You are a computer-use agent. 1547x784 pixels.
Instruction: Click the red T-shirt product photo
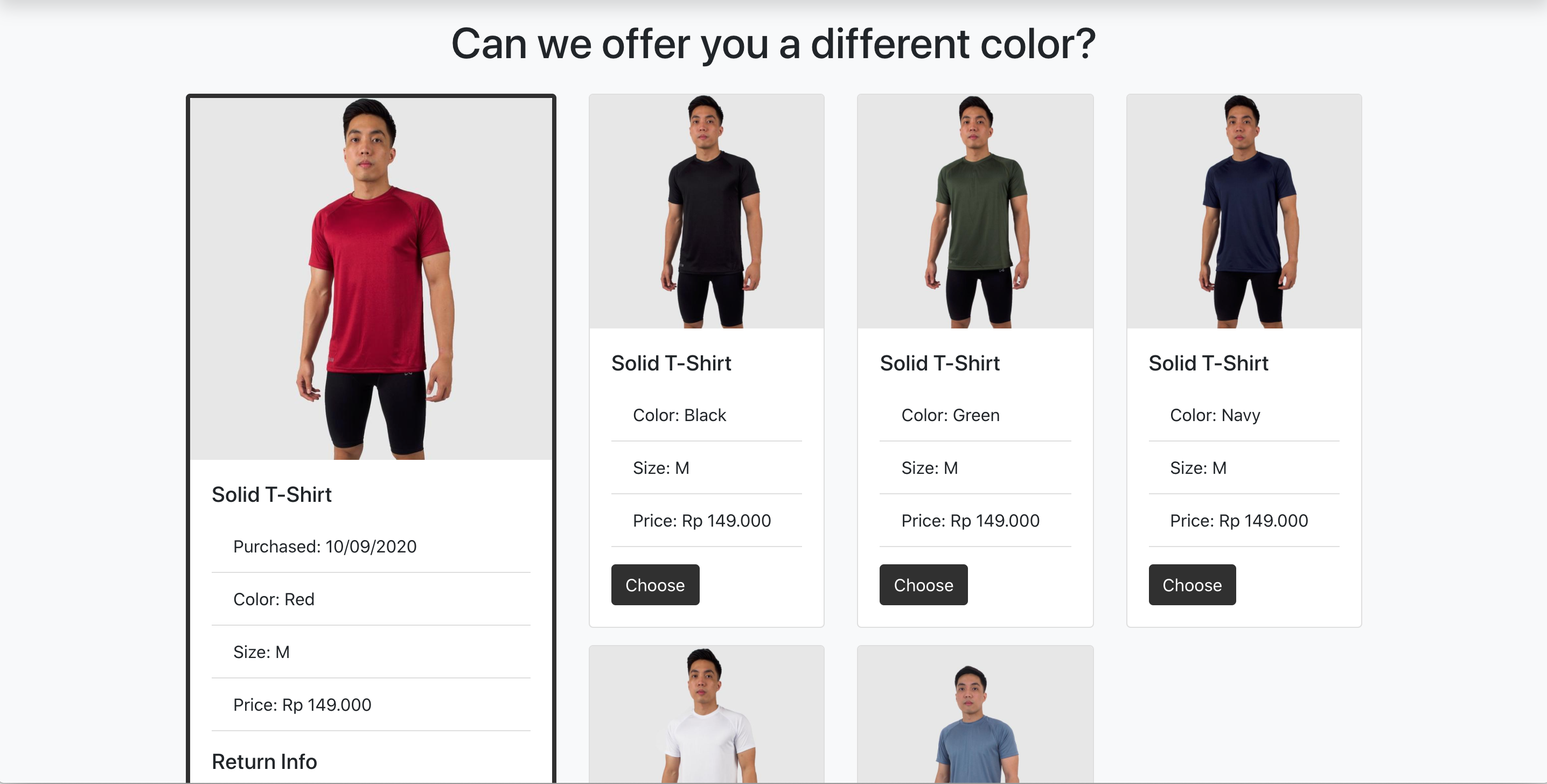371,278
